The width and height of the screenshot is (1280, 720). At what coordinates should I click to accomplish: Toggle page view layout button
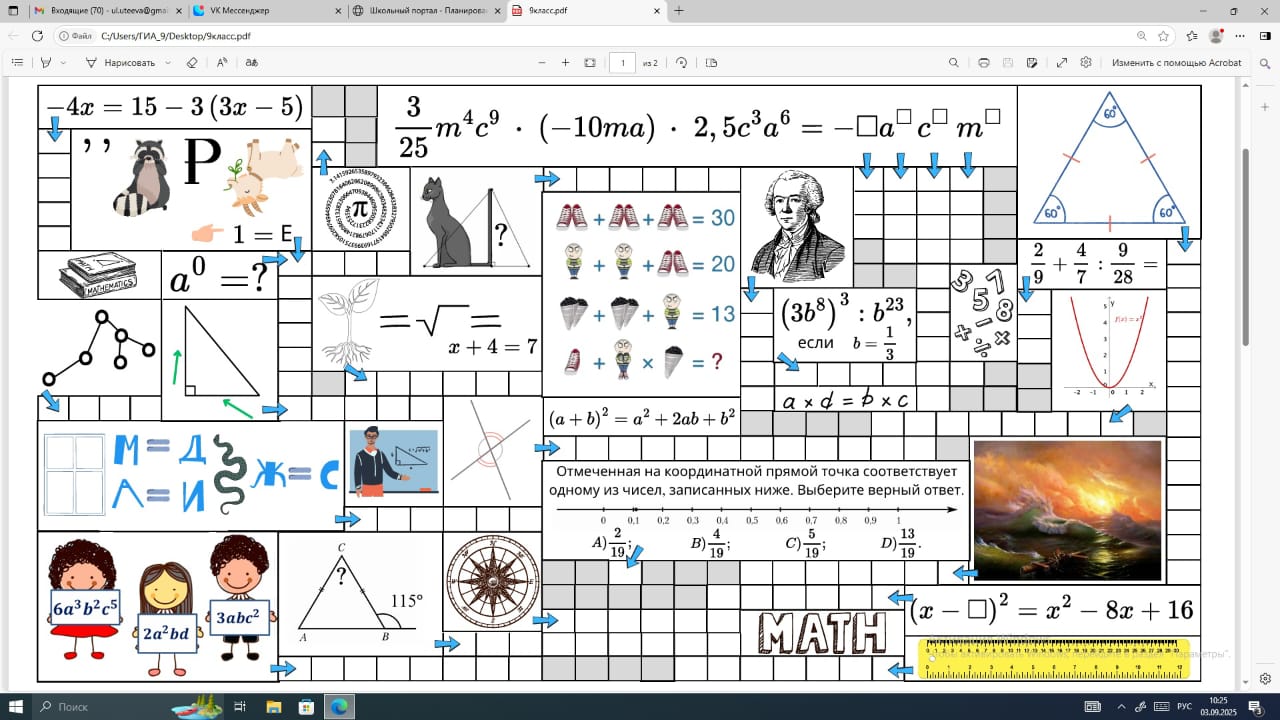711,62
